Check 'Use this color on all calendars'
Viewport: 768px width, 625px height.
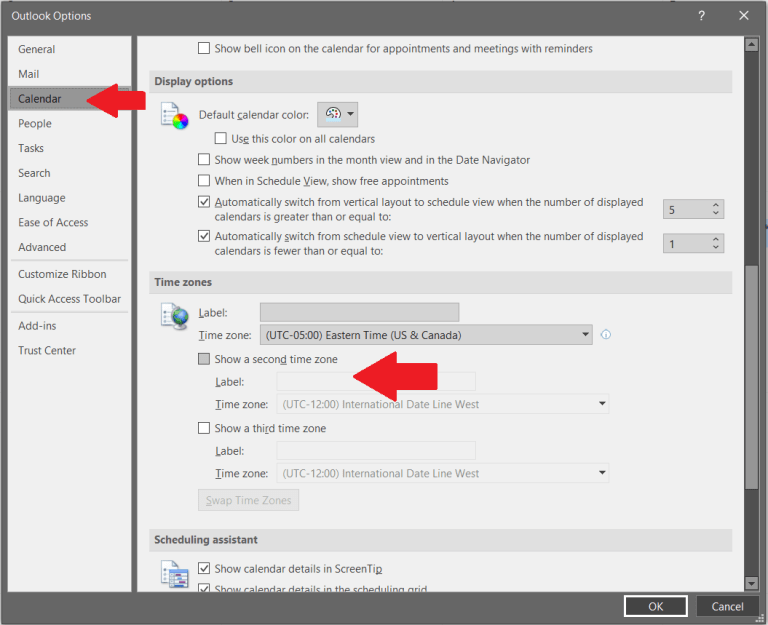pyautogui.click(x=220, y=138)
